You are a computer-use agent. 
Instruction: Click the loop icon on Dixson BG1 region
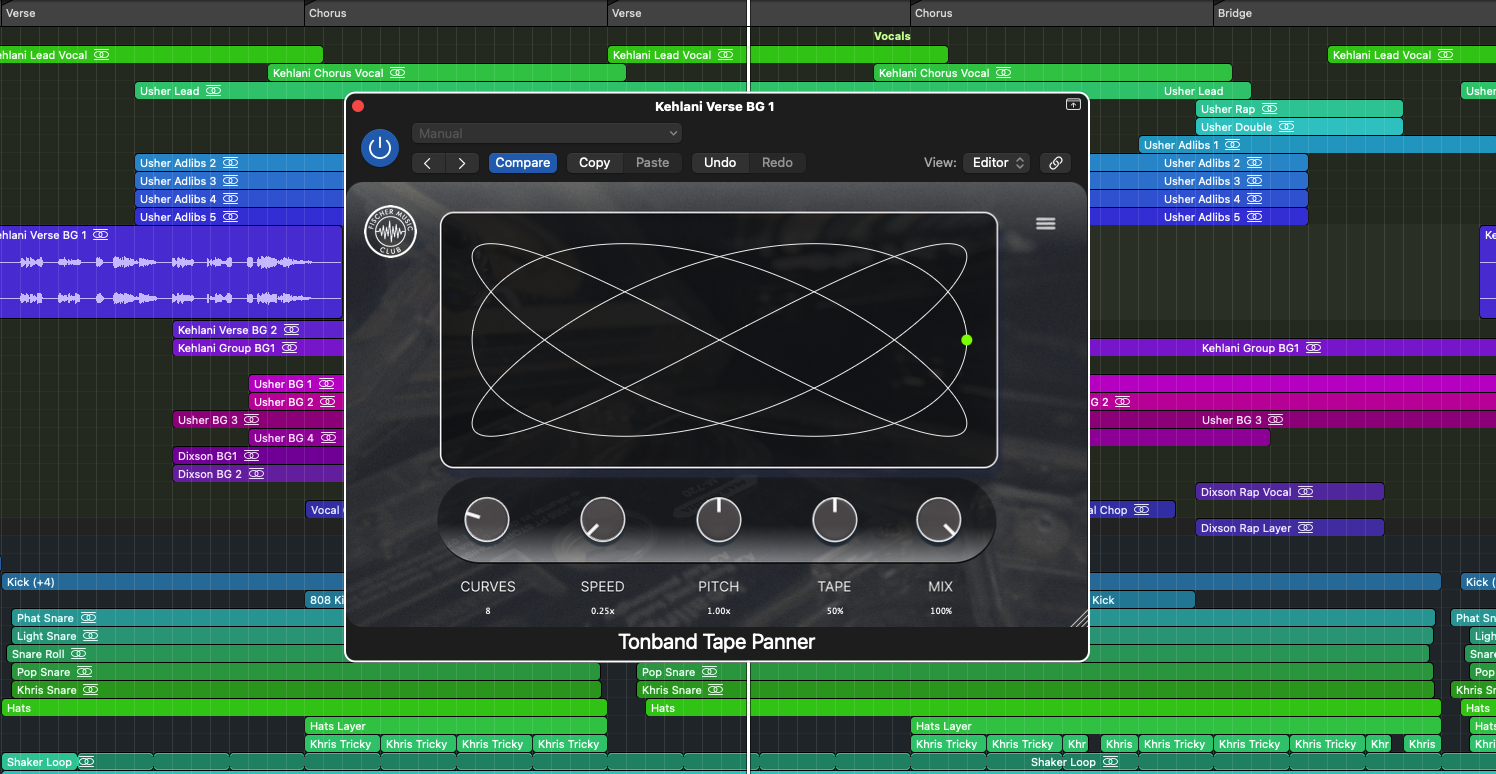click(252, 456)
